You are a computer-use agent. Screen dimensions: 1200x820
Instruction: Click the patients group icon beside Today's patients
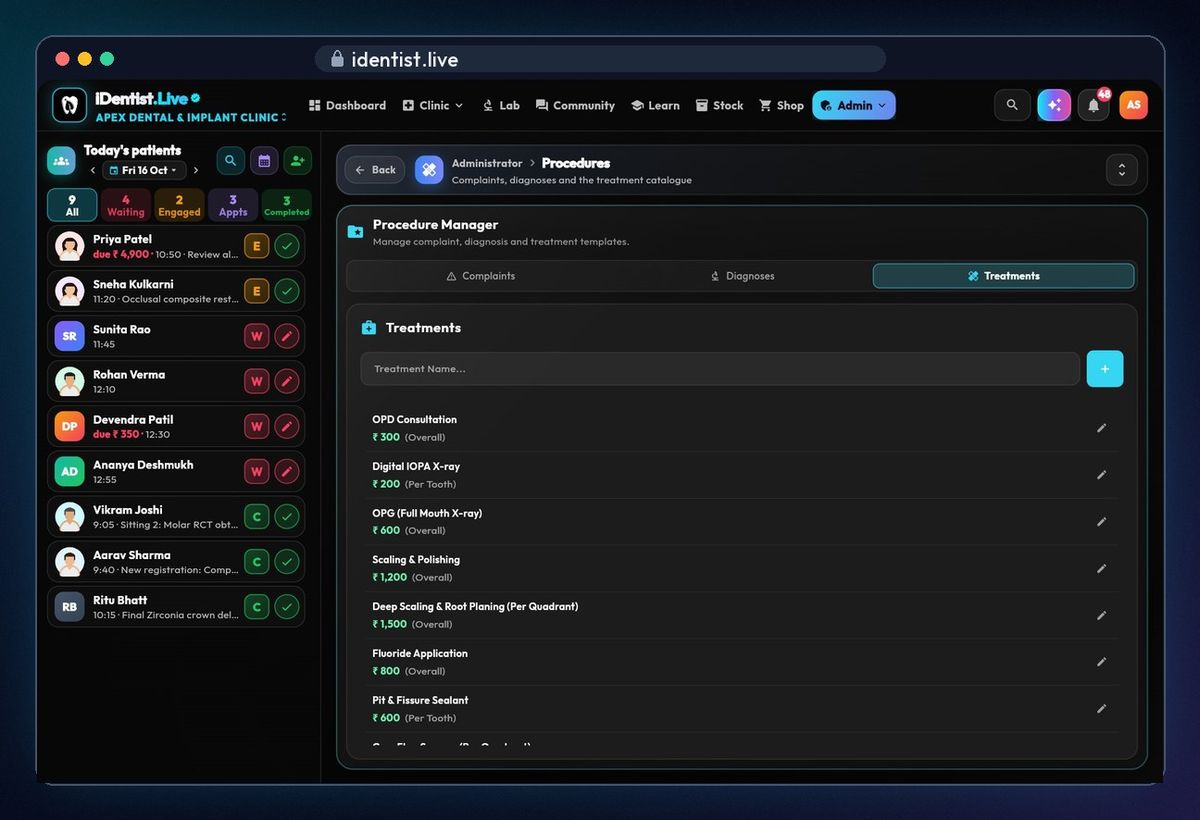pyautogui.click(x=62, y=160)
